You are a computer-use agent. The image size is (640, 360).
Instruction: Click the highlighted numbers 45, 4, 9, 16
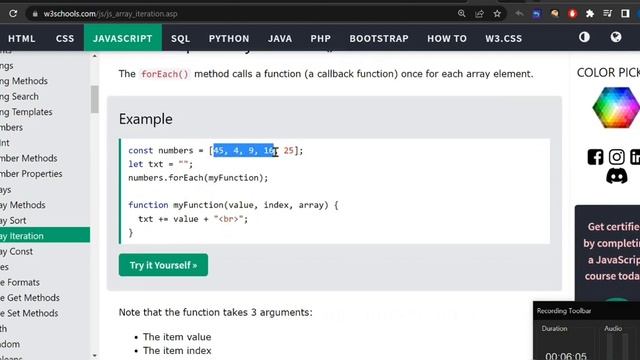point(244,151)
